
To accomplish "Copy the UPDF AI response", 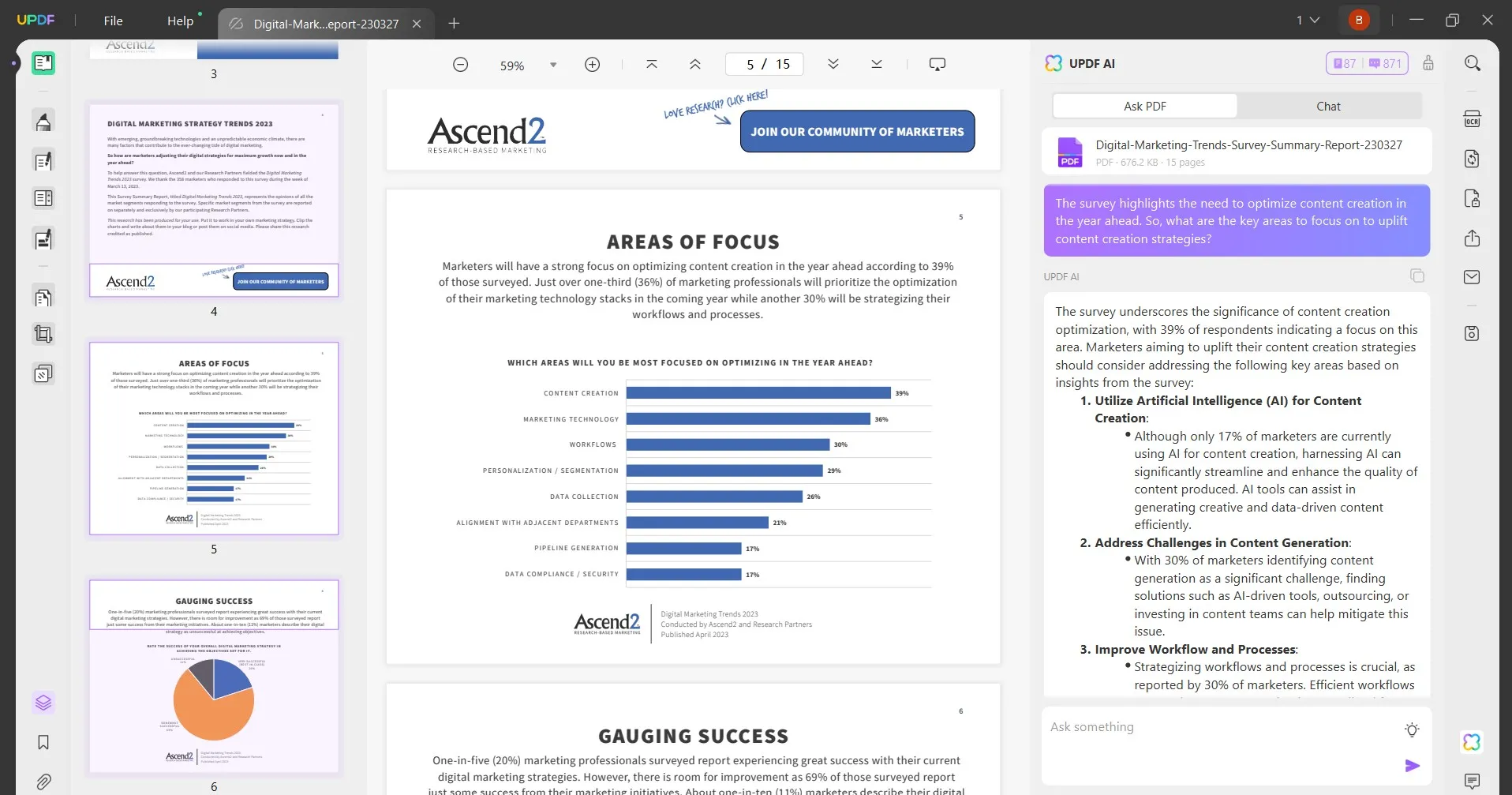I will [x=1417, y=276].
